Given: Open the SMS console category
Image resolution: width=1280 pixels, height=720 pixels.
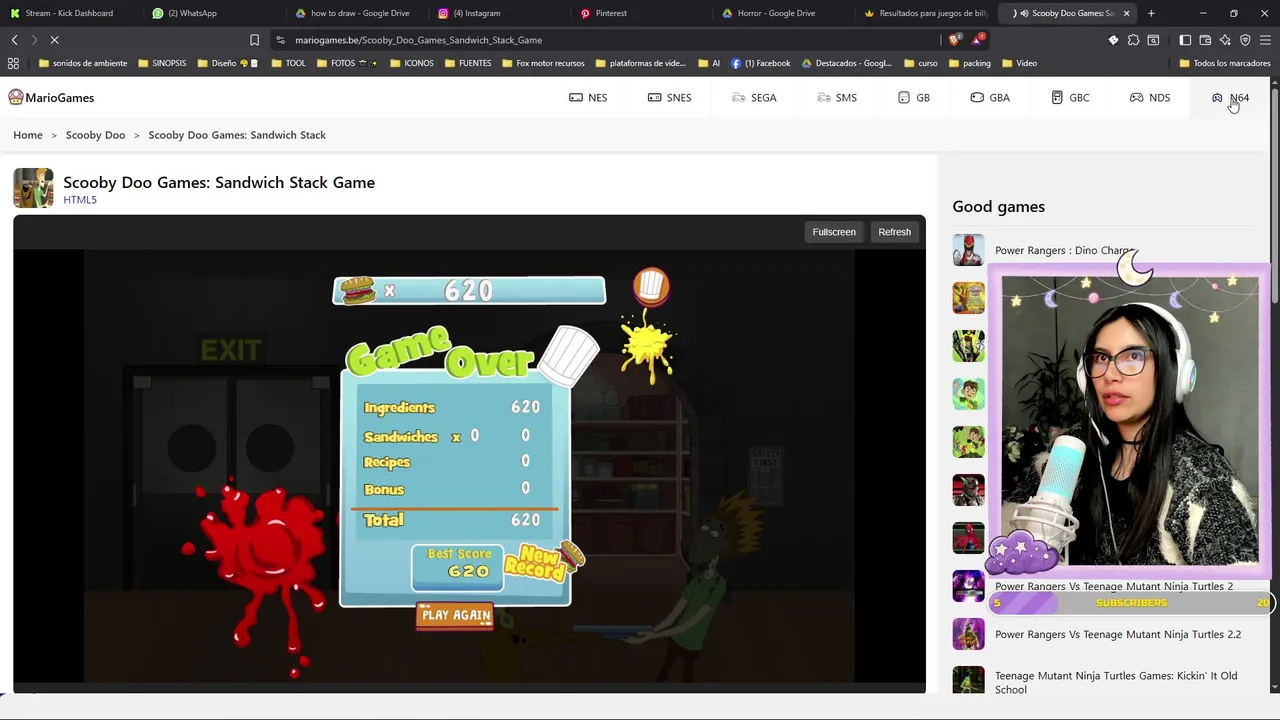Looking at the screenshot, I should coord(837,97).
